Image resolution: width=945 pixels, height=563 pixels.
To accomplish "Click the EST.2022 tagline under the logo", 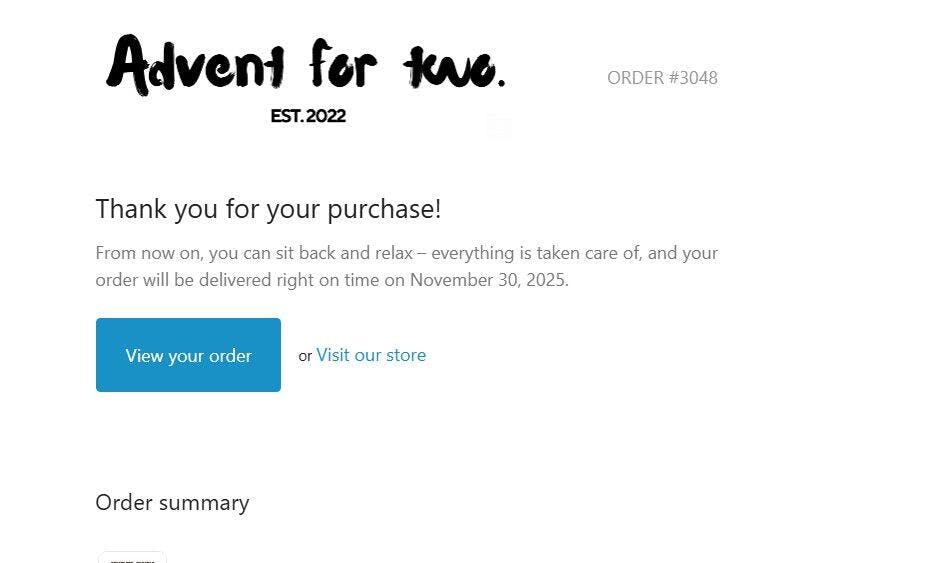I will click(308, 116).
